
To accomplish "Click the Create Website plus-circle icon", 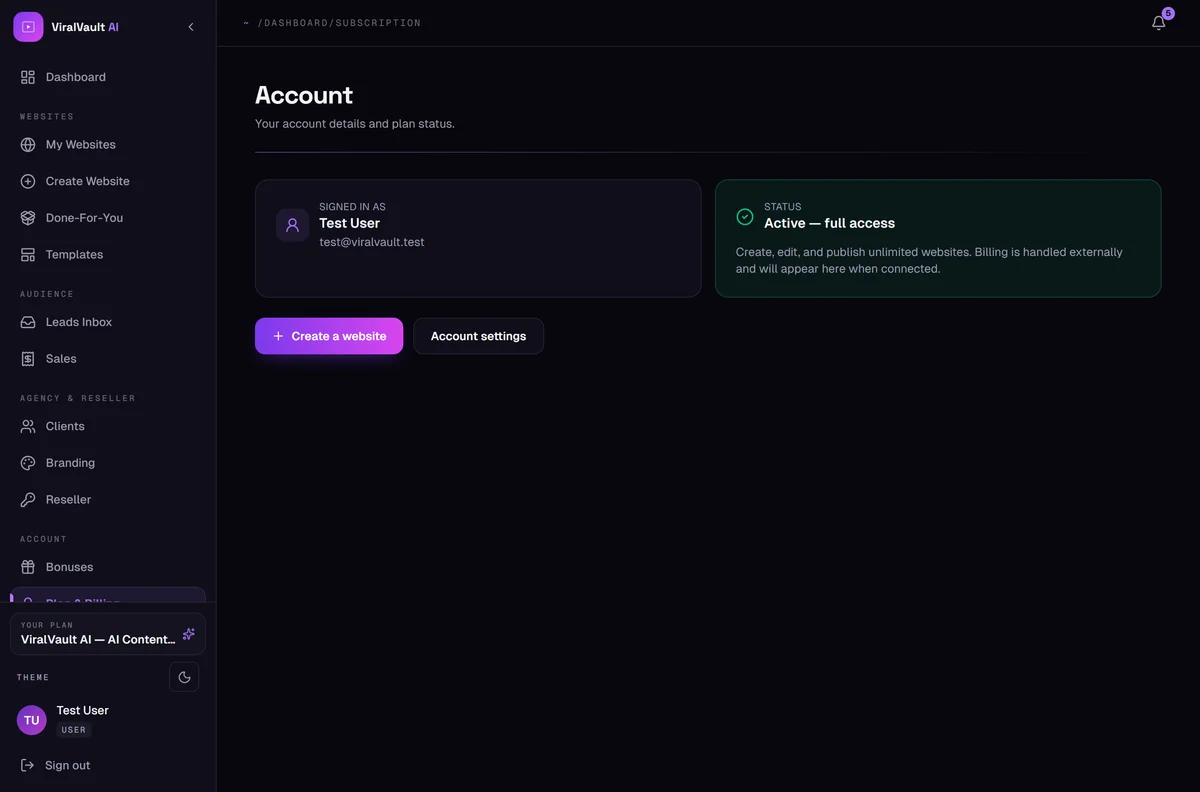I will [28, 181].
